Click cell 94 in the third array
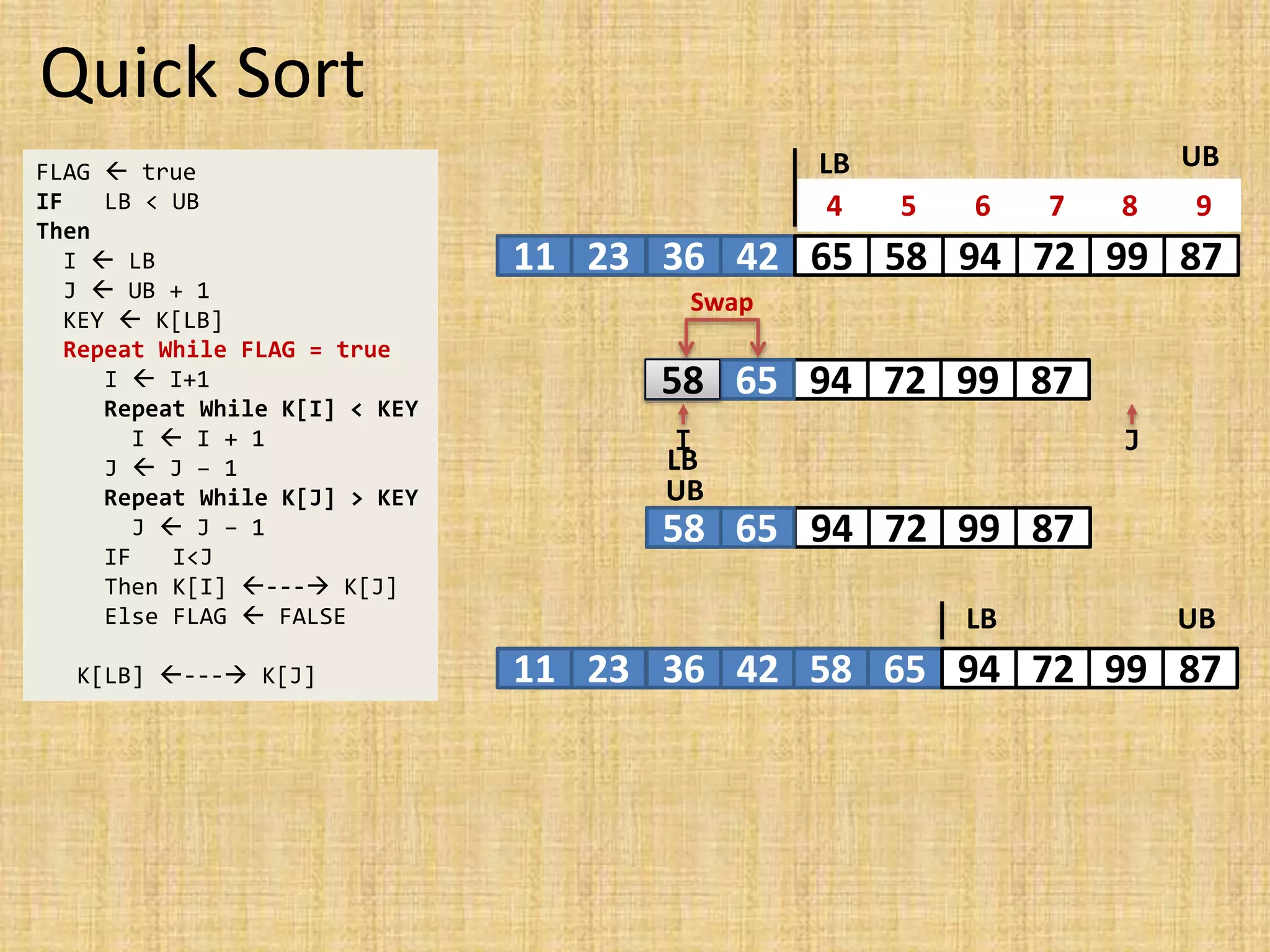This screenshot has width=1270, height=952. 831,529
